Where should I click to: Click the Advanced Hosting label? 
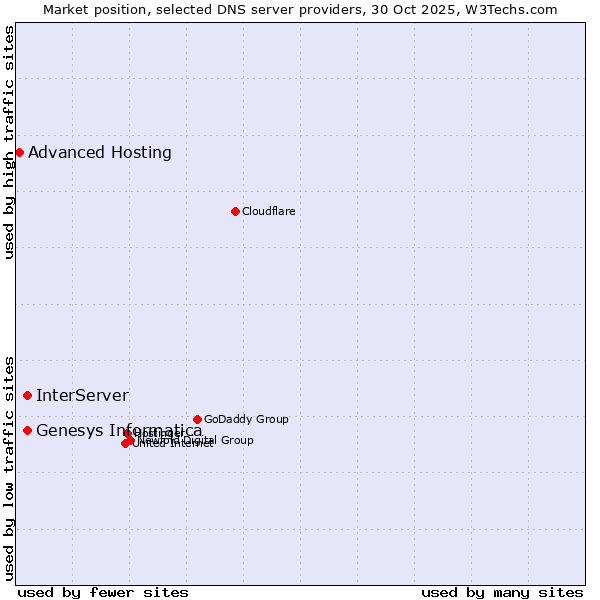[100, 152]
